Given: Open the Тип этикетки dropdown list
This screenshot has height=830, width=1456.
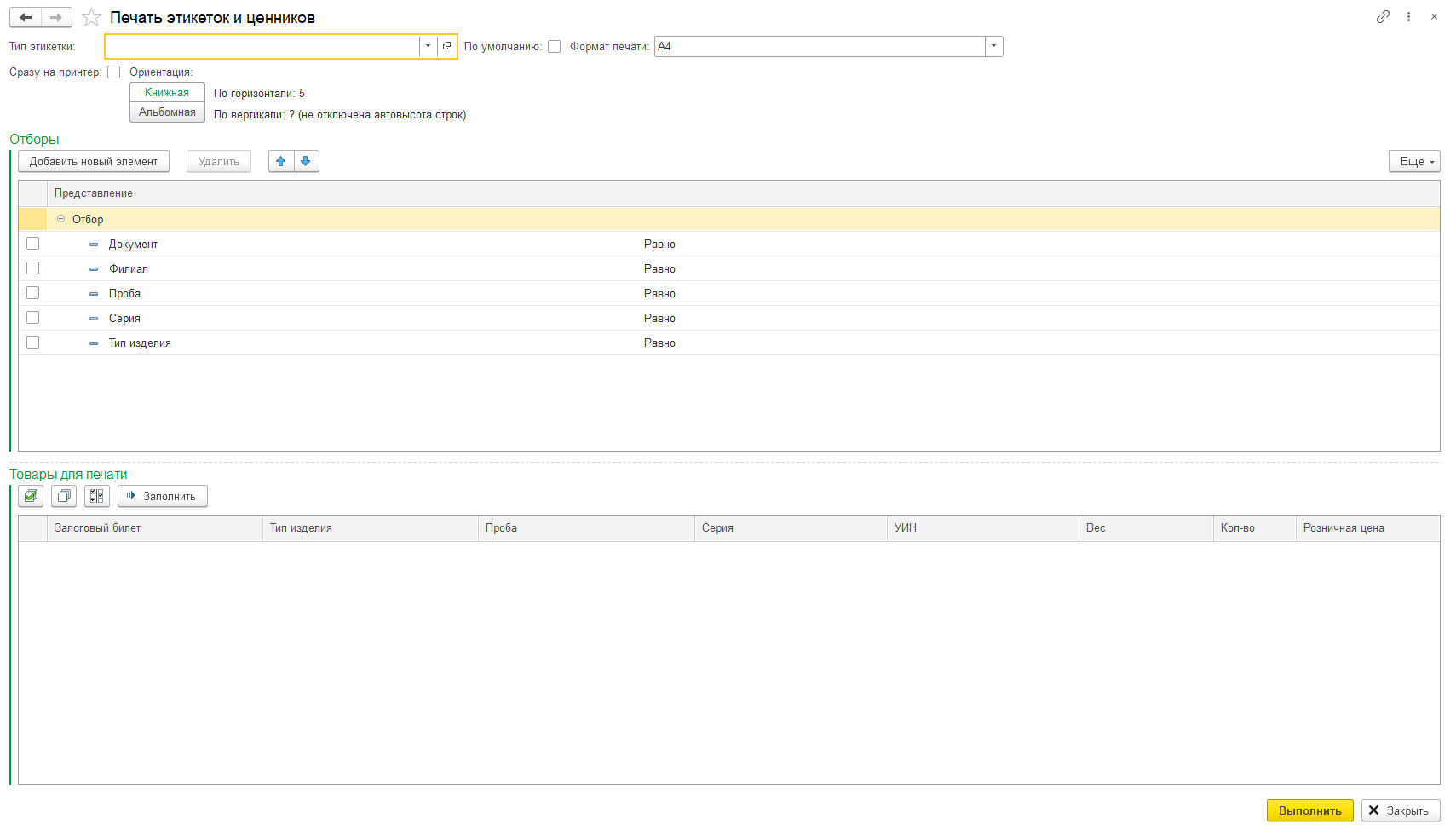Looking at the screenshot, I should pos(428,46).
